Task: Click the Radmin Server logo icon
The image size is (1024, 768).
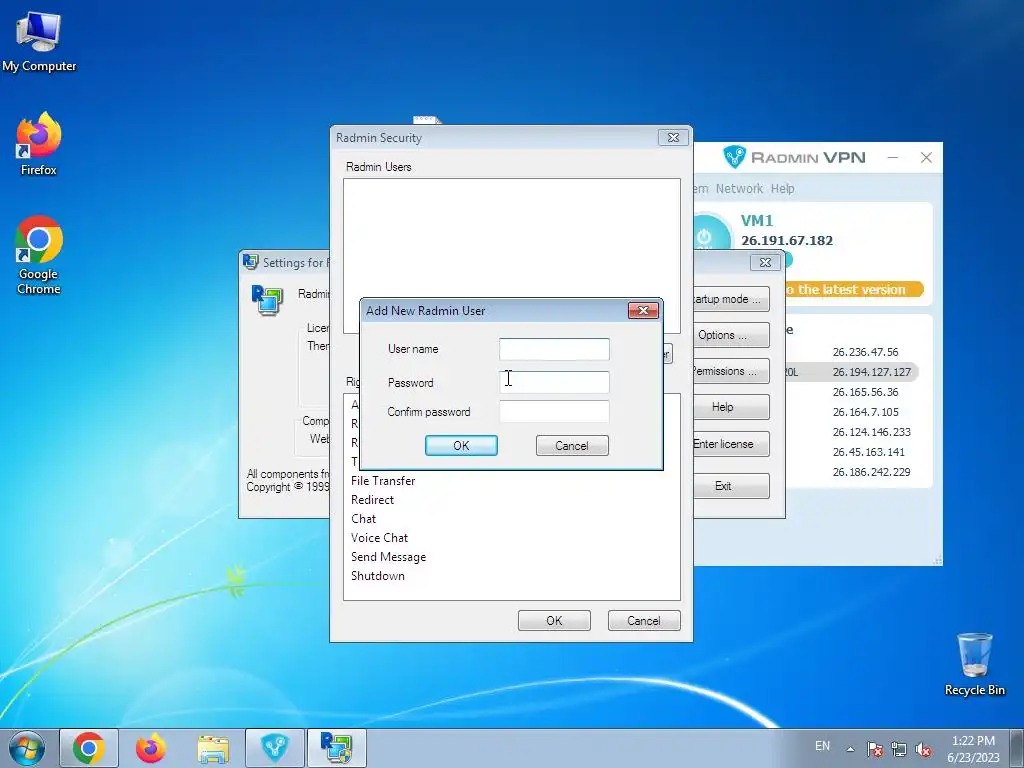Action: pos(267,300)
